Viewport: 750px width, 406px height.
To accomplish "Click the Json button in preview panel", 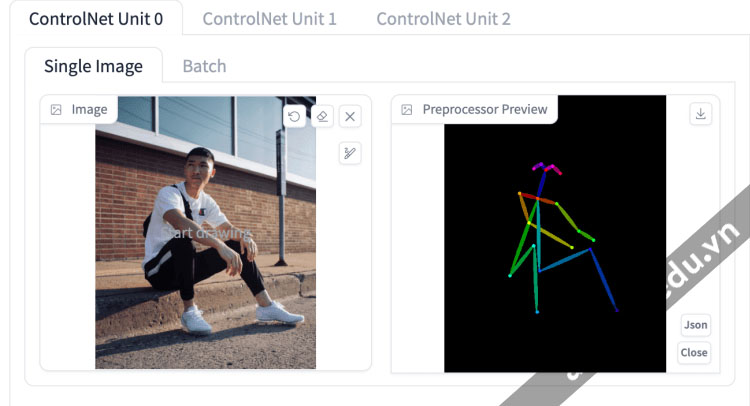I will click(695, 325).
